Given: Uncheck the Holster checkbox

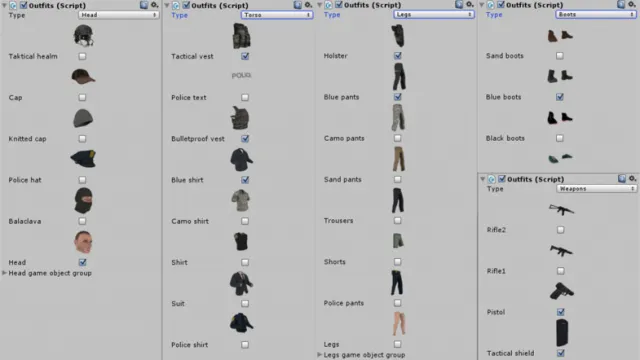Looking at the screenshot, I should point(398,56).
